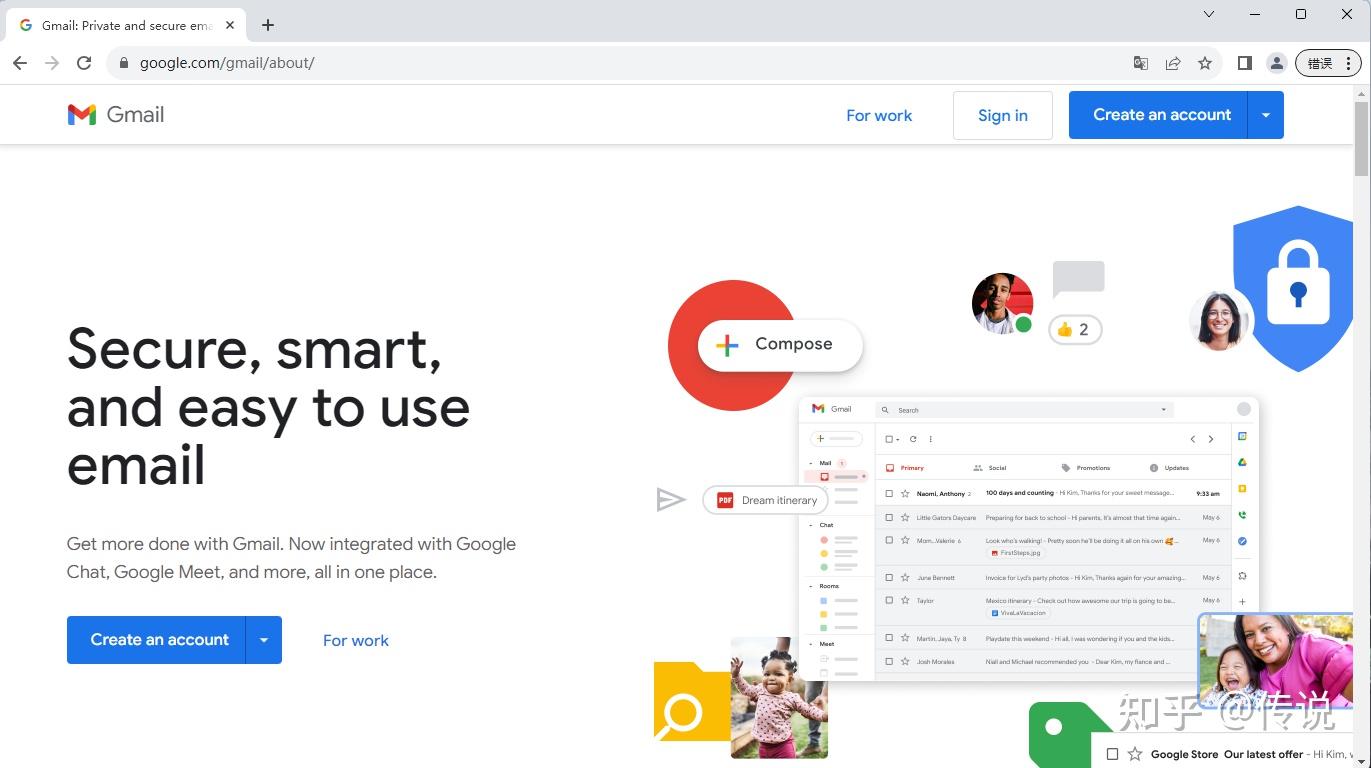Viewport: 1371px width, 768px height.
Task: Close the Gmail browser tab
Action: (x=230, y=25)
